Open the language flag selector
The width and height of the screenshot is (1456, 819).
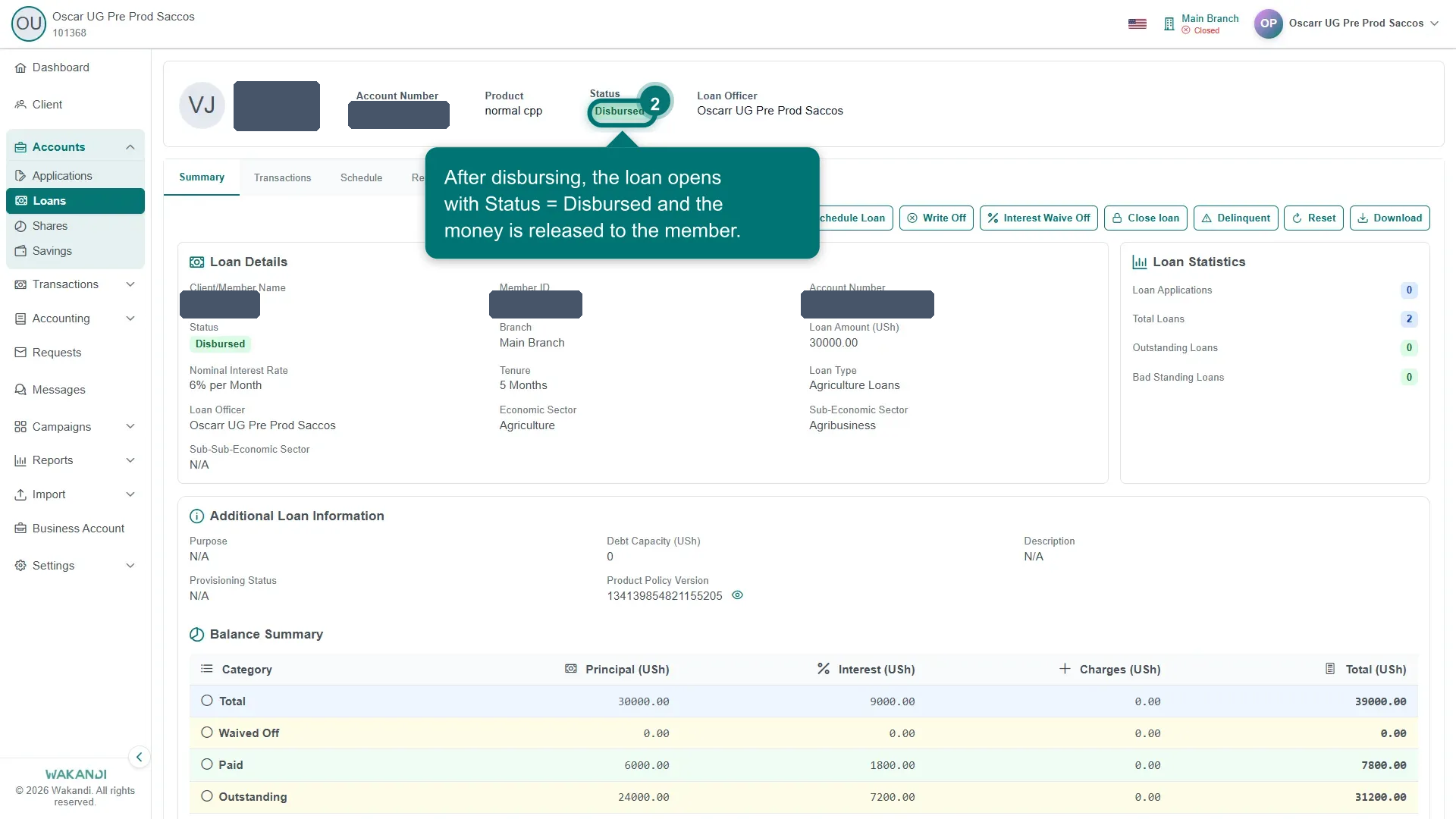[x=1137, y=24]
